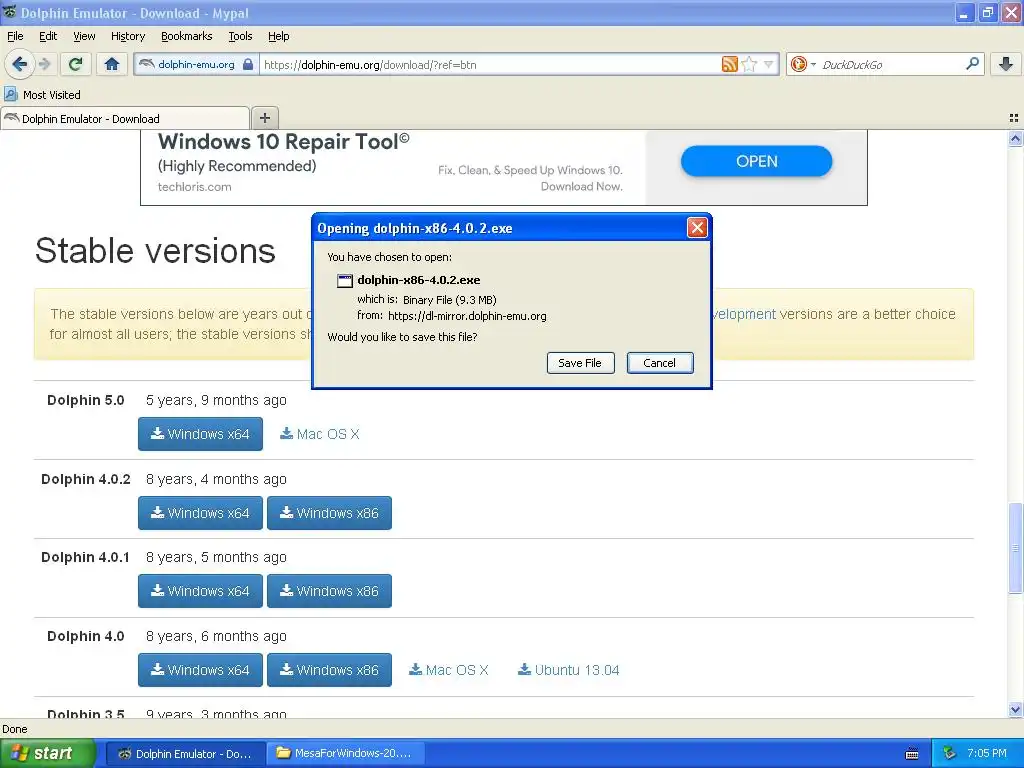Click Cancel in the download dialog

tap(660, 363)
